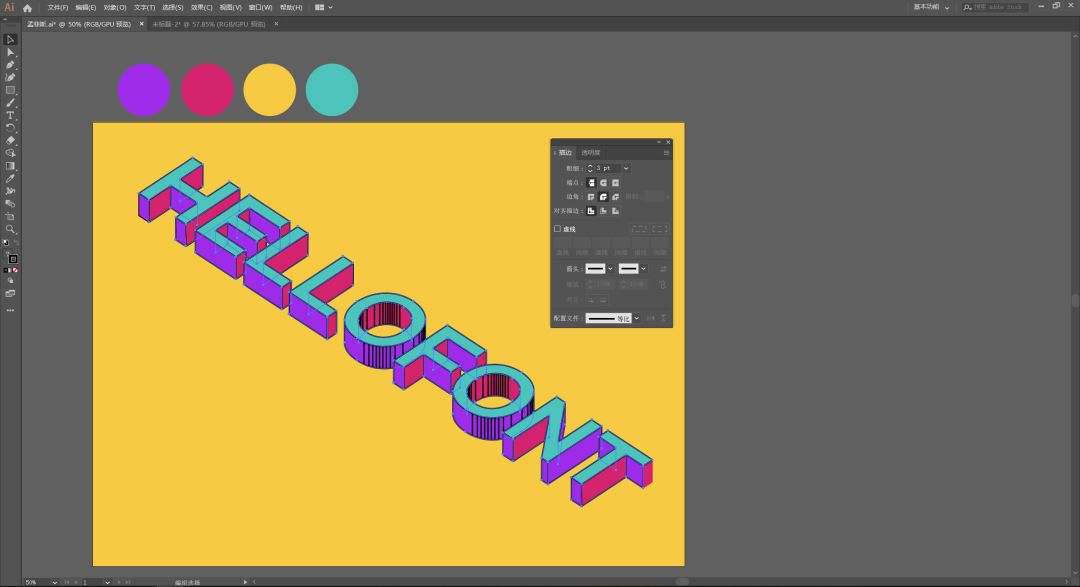
Task: Open the stroke weight dropdown
Action: 626,168
